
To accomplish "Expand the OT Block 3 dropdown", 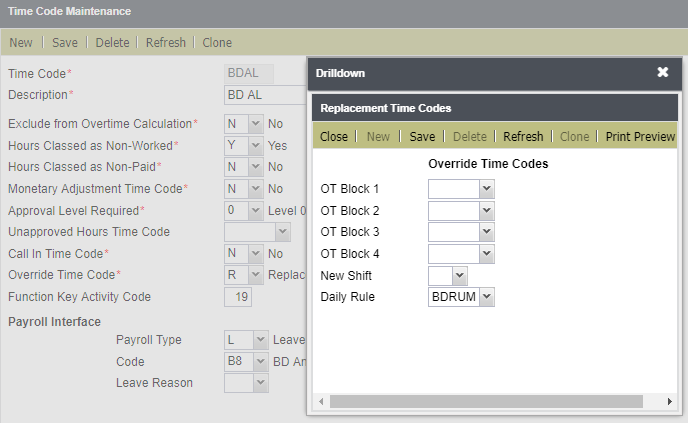I will [461, 232].
